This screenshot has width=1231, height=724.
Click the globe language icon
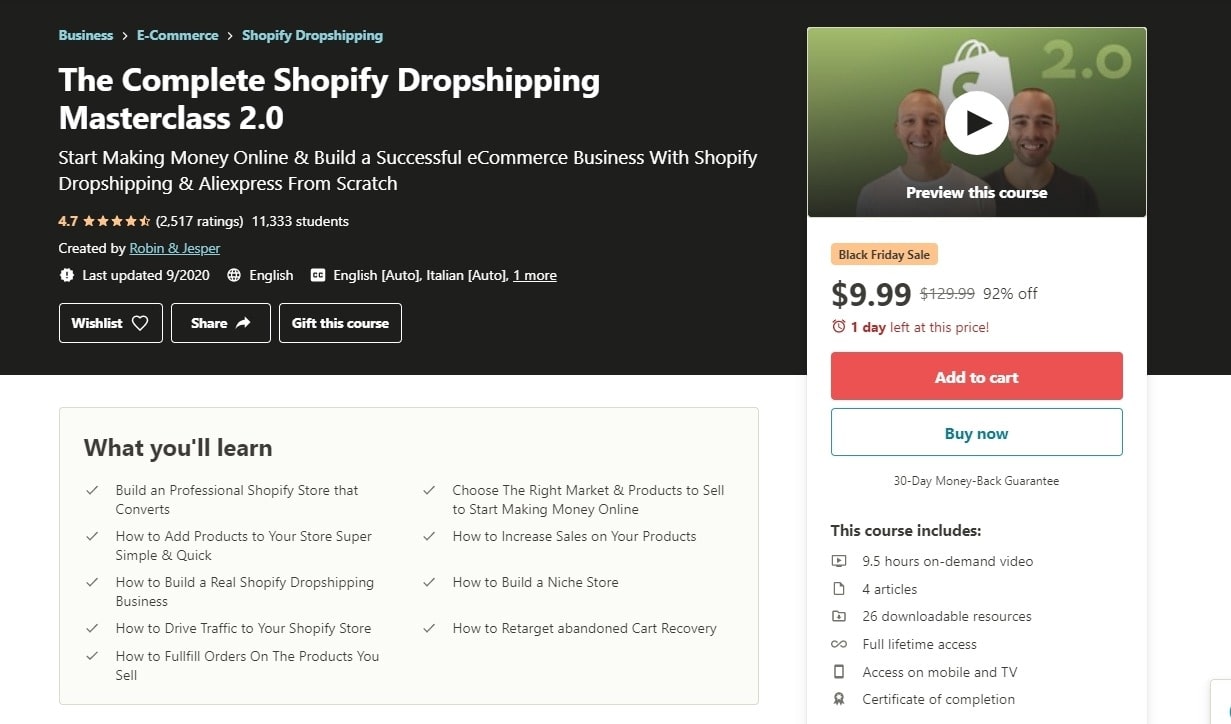click(234, 275)
